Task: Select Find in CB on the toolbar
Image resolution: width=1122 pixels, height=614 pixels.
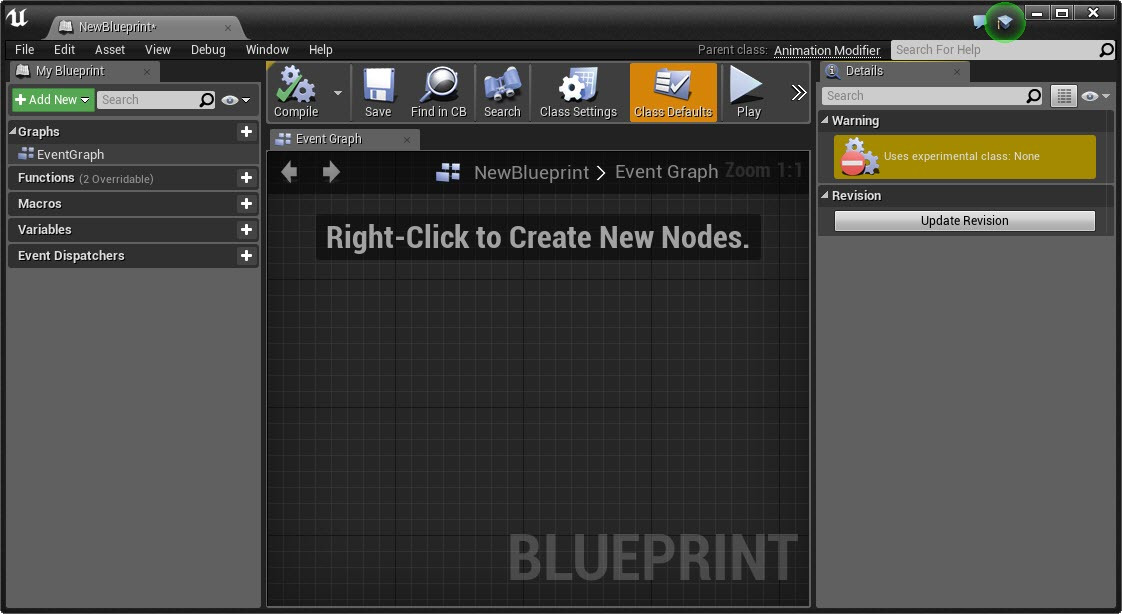Action: [438, 92]
